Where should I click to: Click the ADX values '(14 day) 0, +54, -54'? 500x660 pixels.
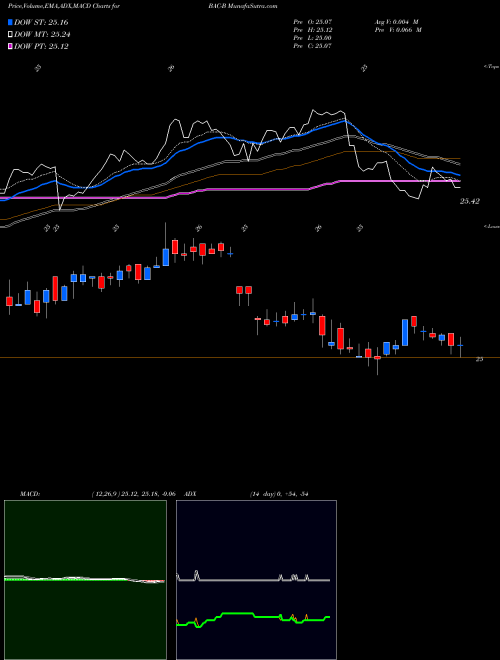click(x=279, y=494)
